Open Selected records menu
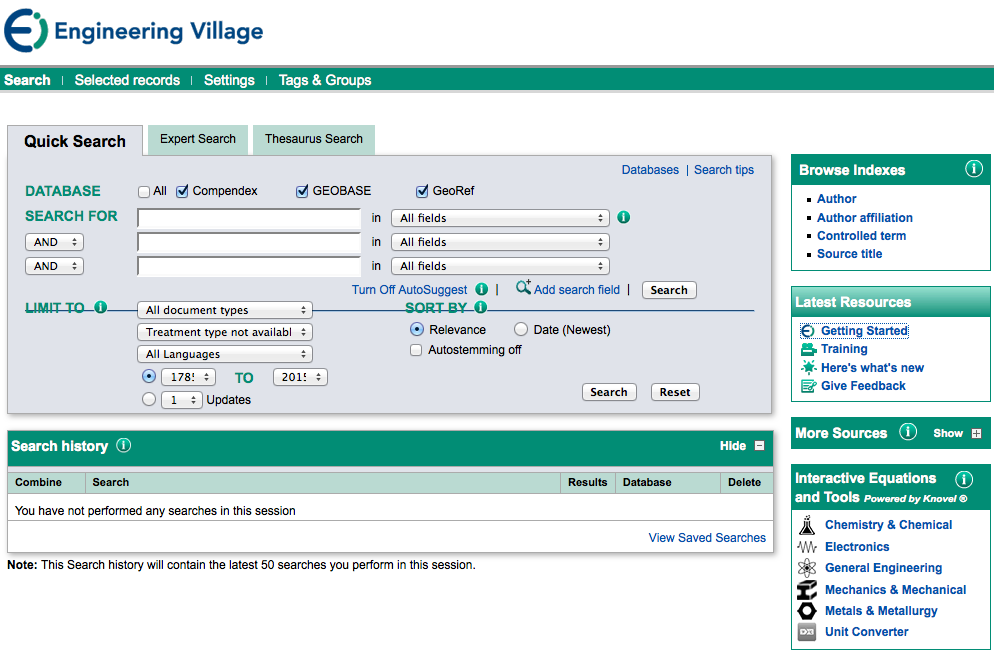994x660 pixels. pos(127,81)
